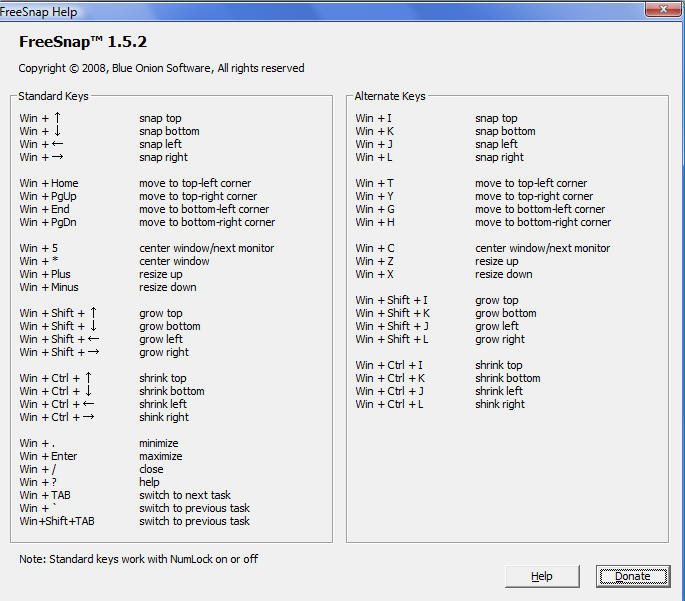
Task: Click the Standard Keys group label
Action: point(53,96)
